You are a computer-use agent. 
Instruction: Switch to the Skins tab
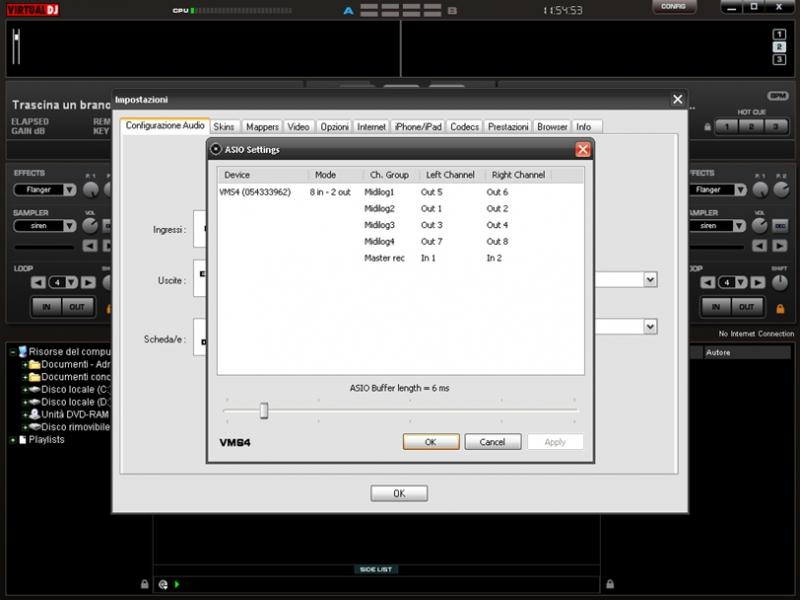(x=224, y=127)
